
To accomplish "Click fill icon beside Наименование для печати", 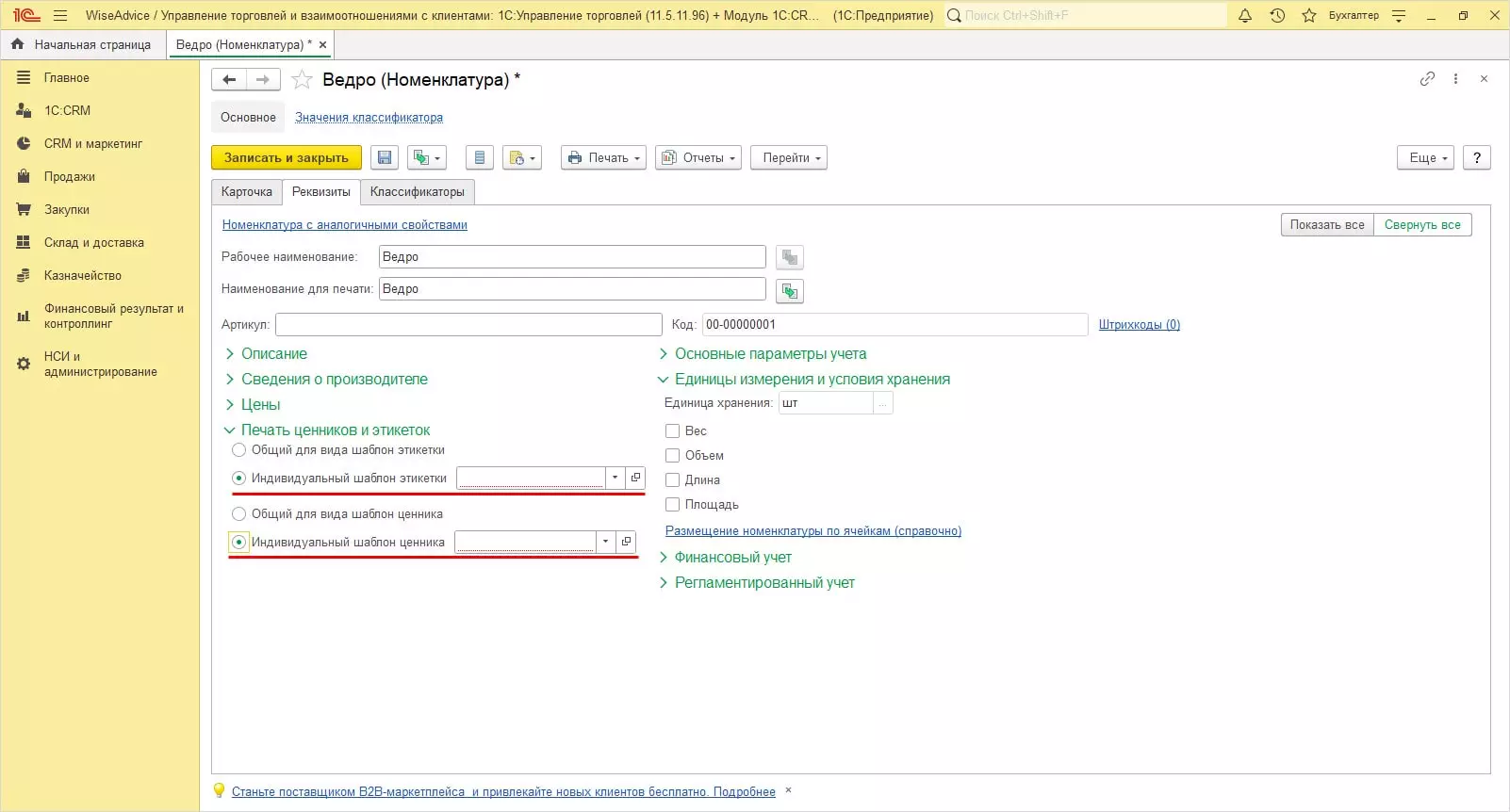I will [789, 291].
